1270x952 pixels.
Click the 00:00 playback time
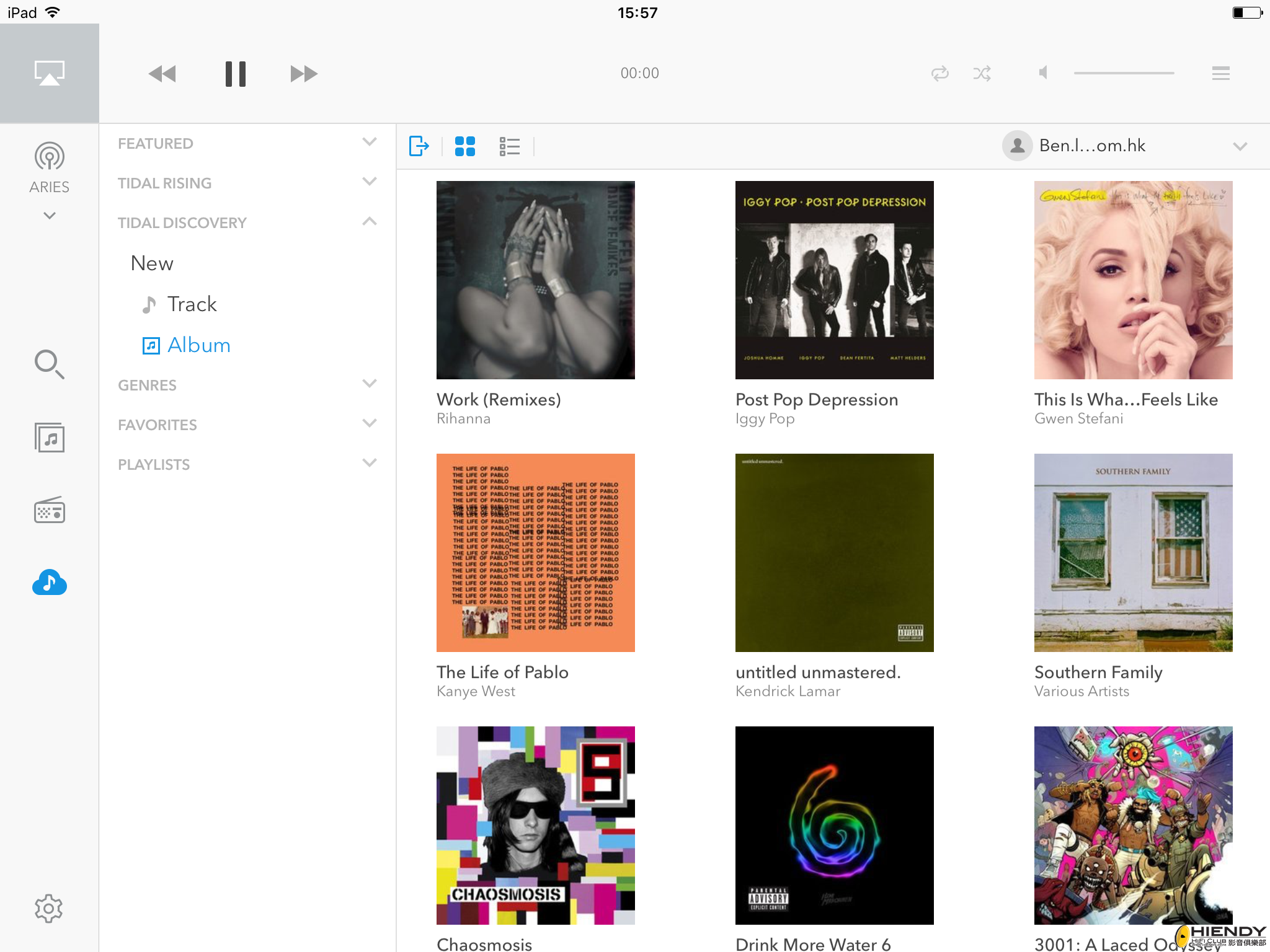640,74
